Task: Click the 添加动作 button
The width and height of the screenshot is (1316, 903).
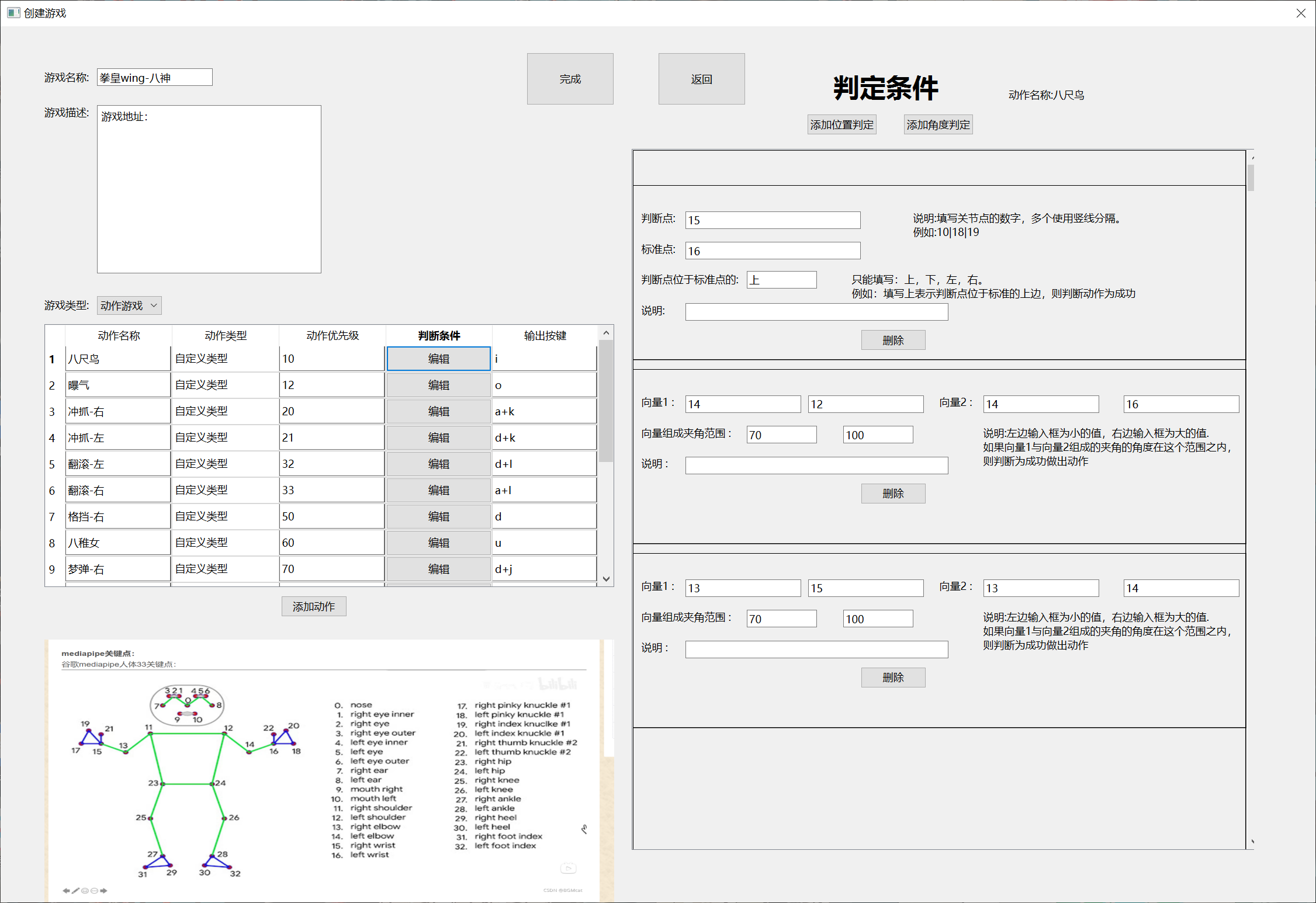Action: click(x=314, y=606)
